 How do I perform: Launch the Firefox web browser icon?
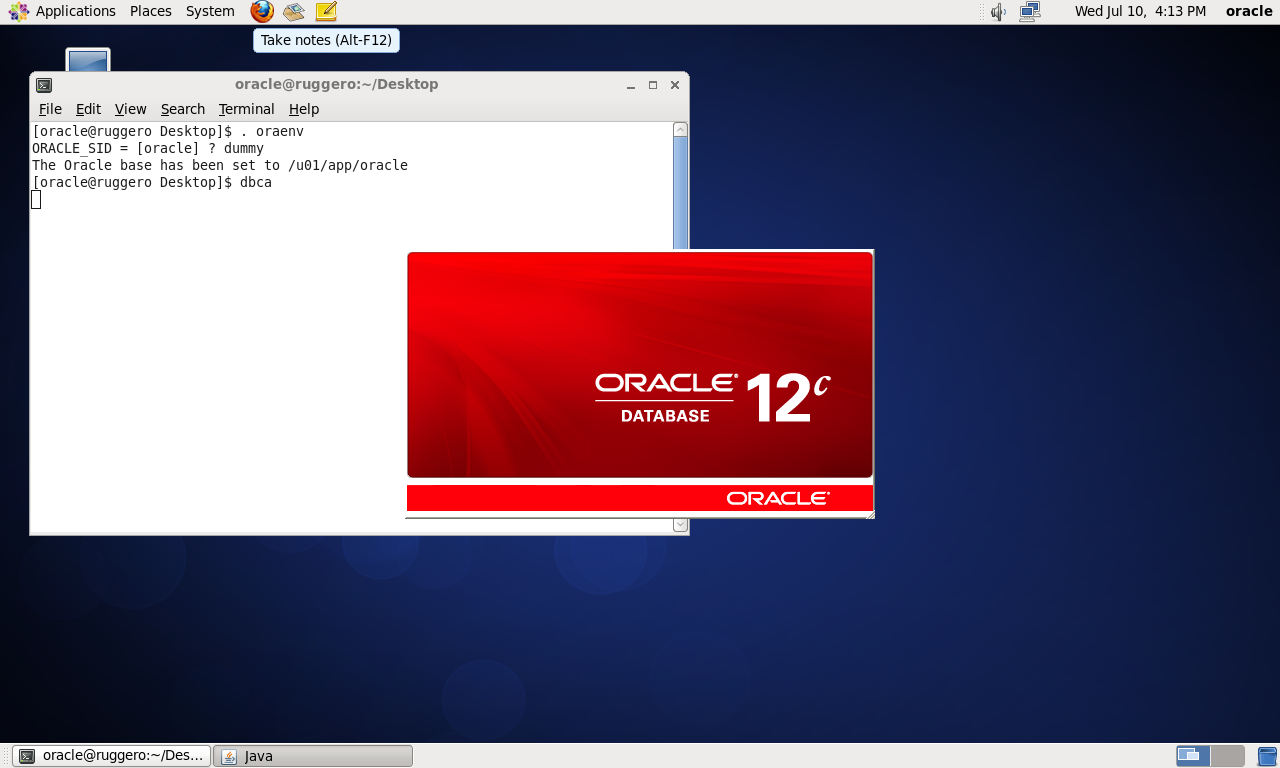click(262, 11)
